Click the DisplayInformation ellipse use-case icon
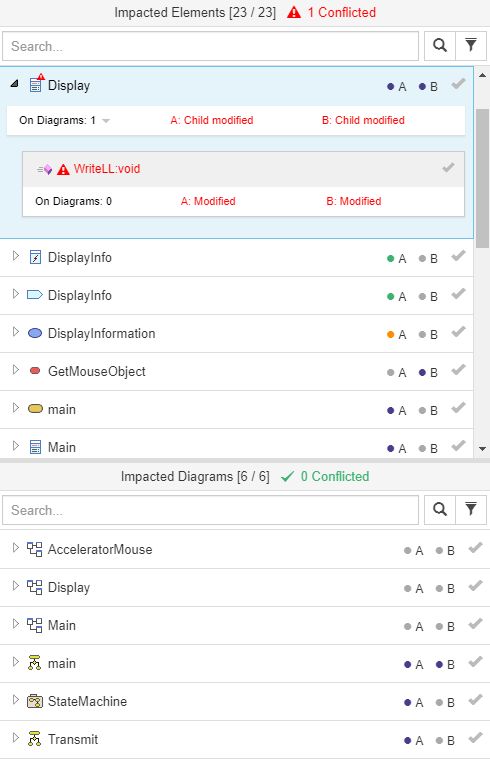 [35, 333]
